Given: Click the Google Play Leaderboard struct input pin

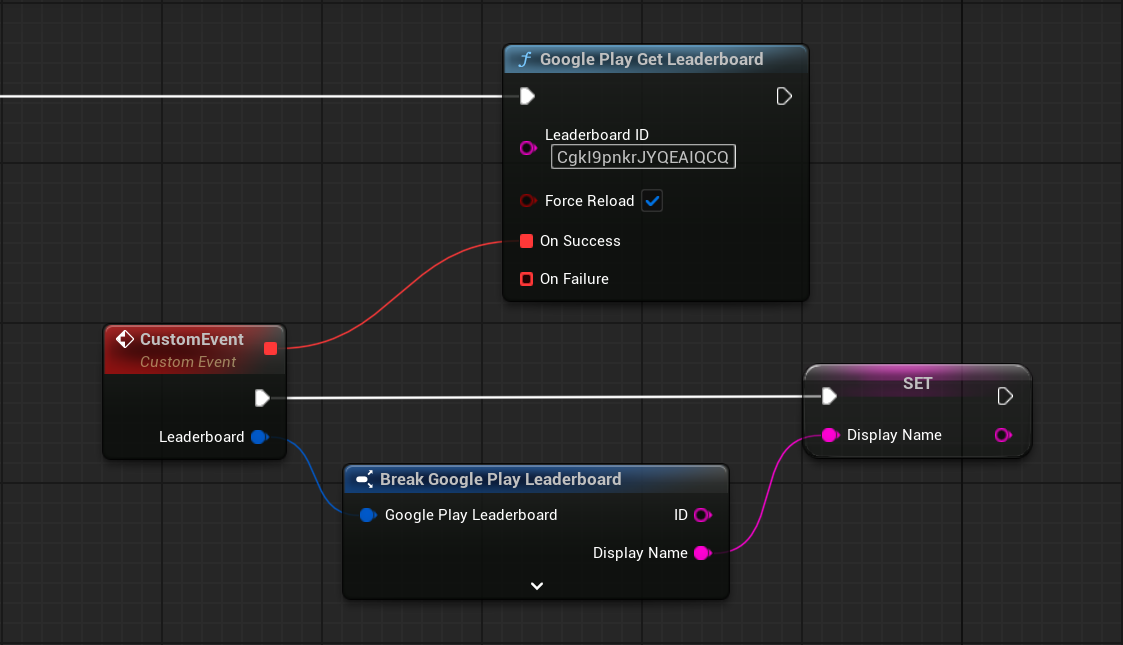Looking at the screenshot, I should [367, 515].
